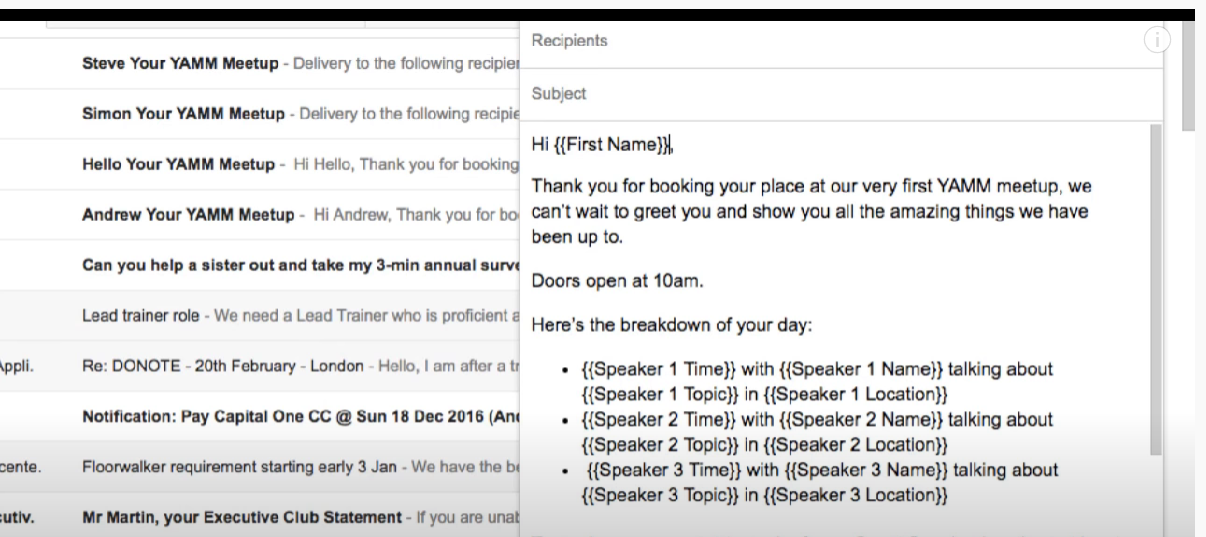Click the info icon beside Recipients
Image resolution: width=1206 pixels, height=537 pixels.
point(1155,41)
